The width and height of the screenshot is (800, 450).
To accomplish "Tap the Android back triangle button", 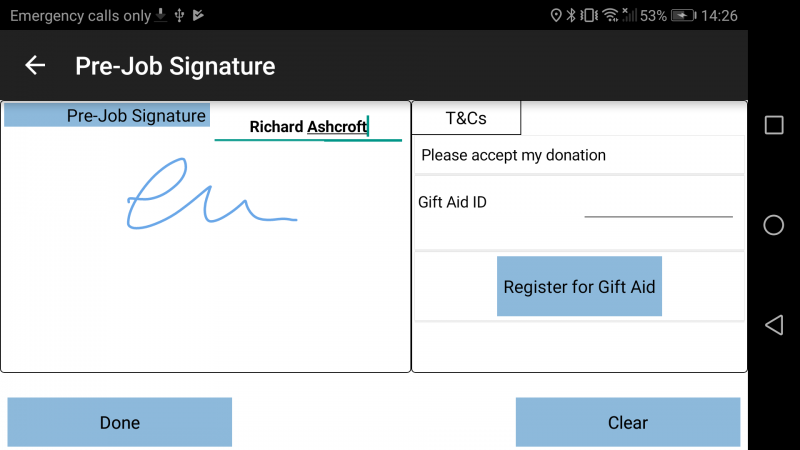I will (773, 325).
